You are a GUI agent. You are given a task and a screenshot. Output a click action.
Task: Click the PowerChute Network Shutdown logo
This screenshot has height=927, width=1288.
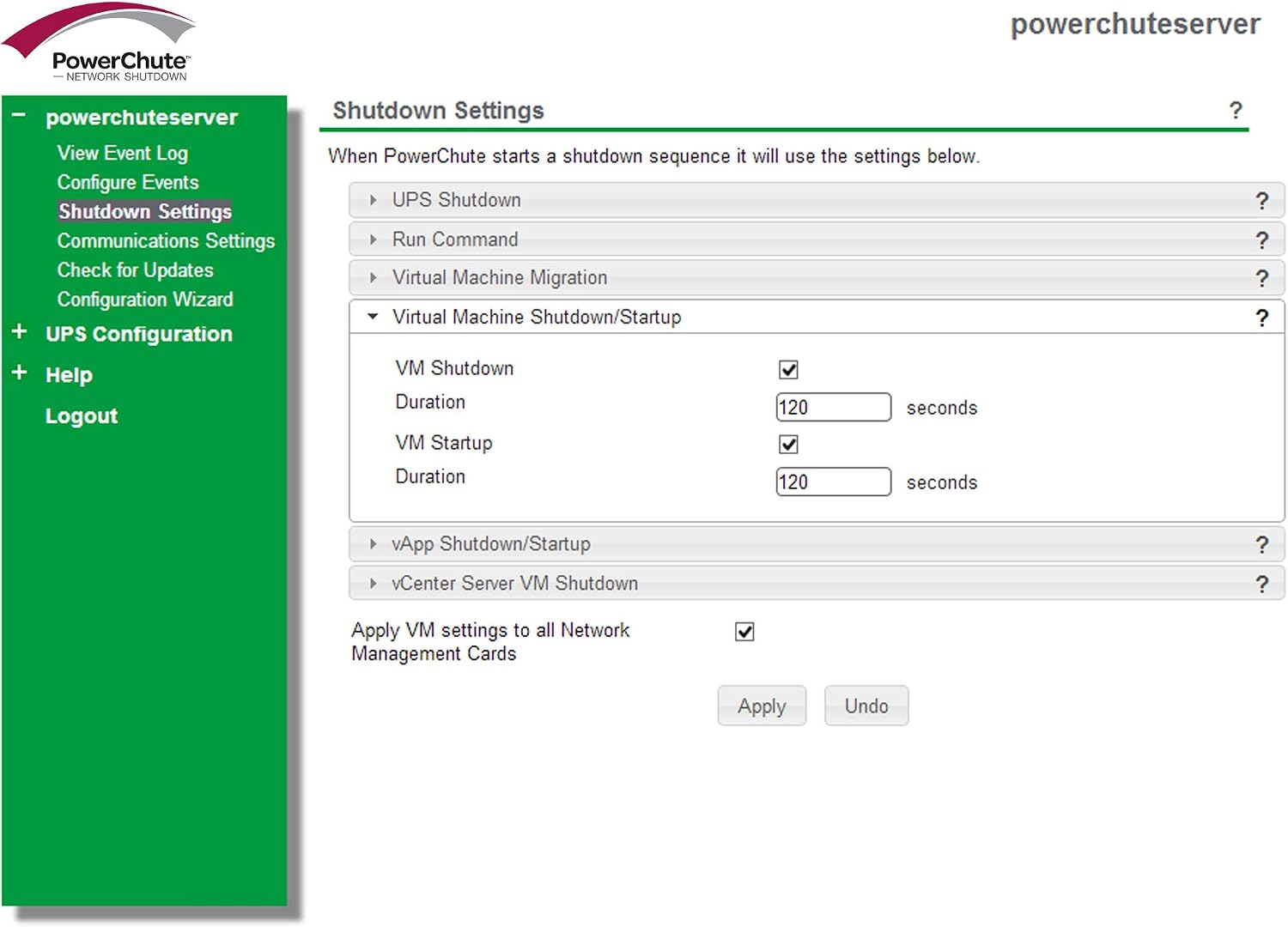(100, 43)
